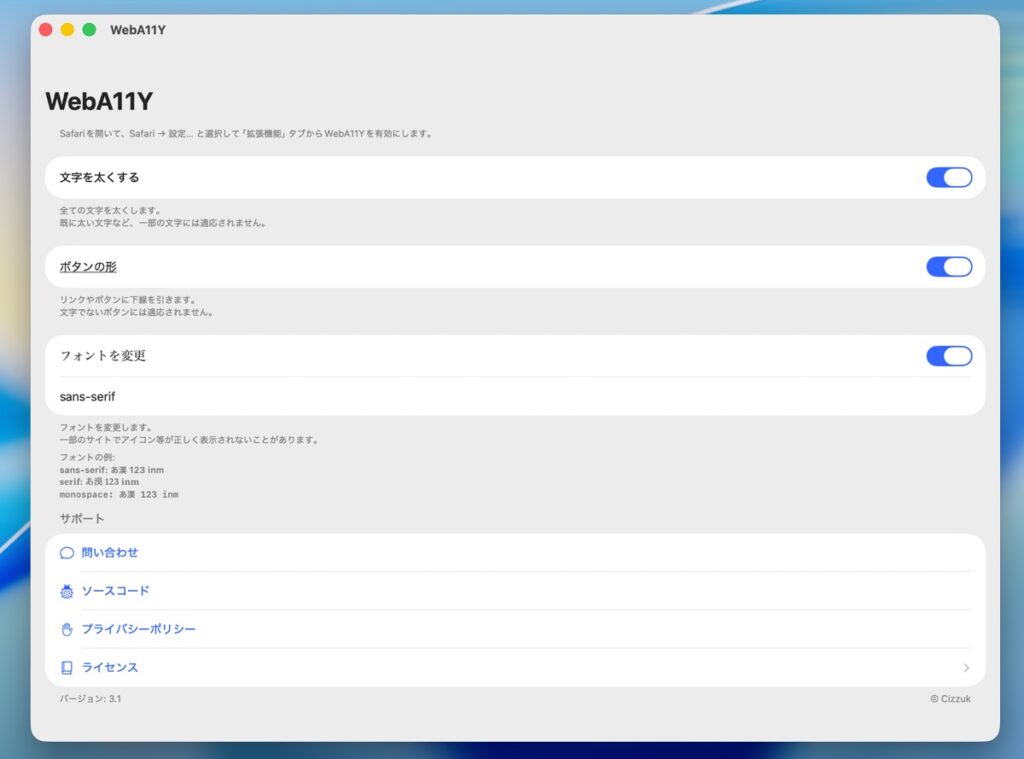This screenshot has height=759, width=1024.
Task: Toggle the 文字を太くする switch
Action: [948, 177]
